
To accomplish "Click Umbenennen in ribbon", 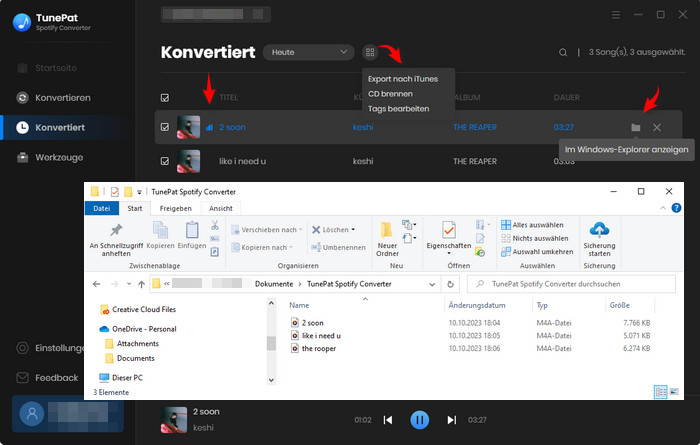I will pyautogui.click(x=338, y=247).
